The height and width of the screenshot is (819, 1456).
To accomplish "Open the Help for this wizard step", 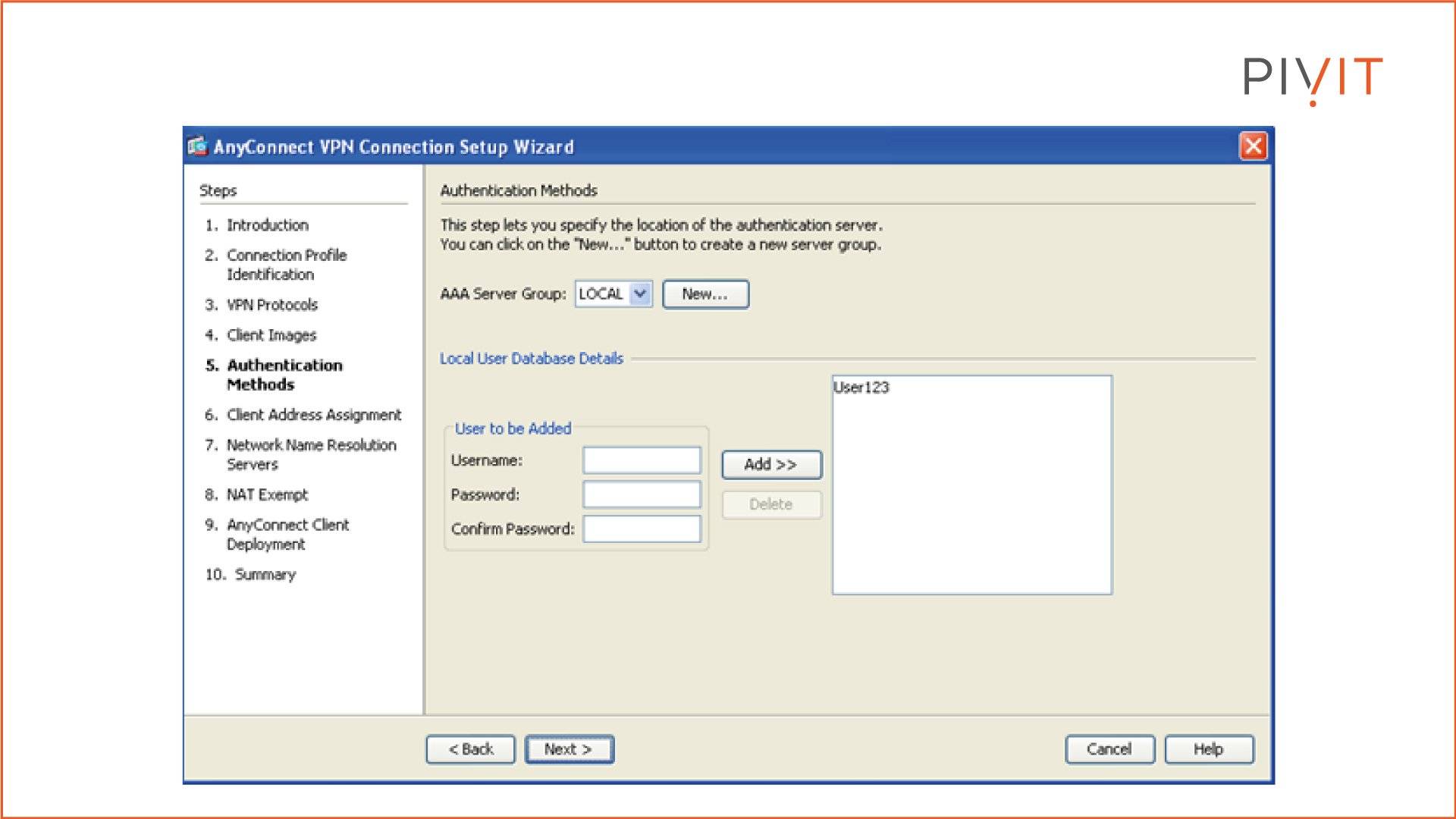I will point(1208,749).
